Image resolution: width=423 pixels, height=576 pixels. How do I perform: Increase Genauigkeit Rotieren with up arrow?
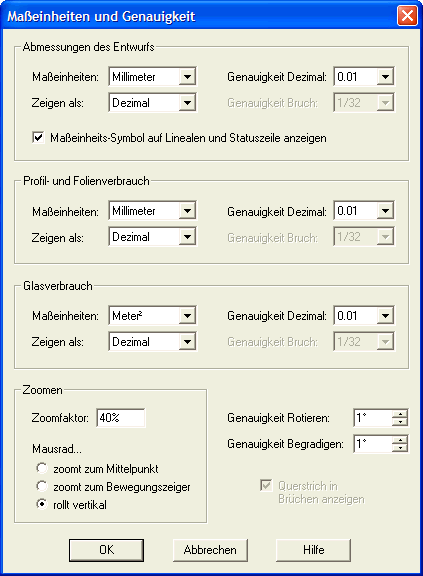point(400,414)
